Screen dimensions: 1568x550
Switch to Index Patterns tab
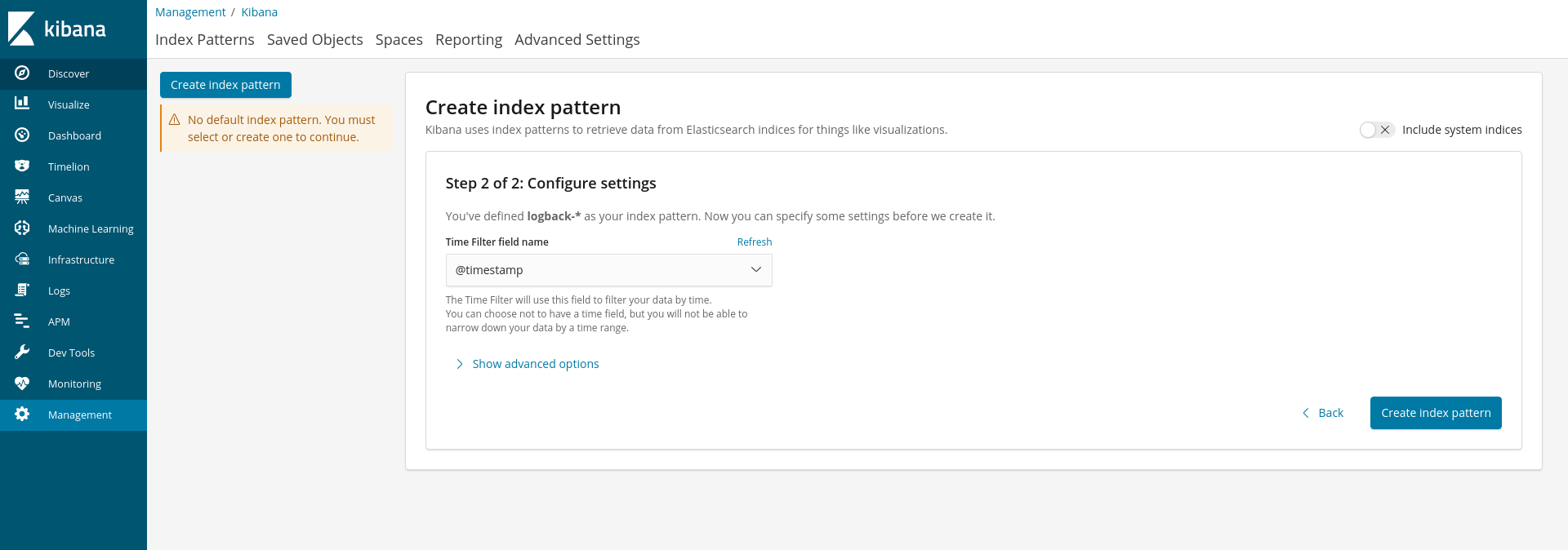205,39
